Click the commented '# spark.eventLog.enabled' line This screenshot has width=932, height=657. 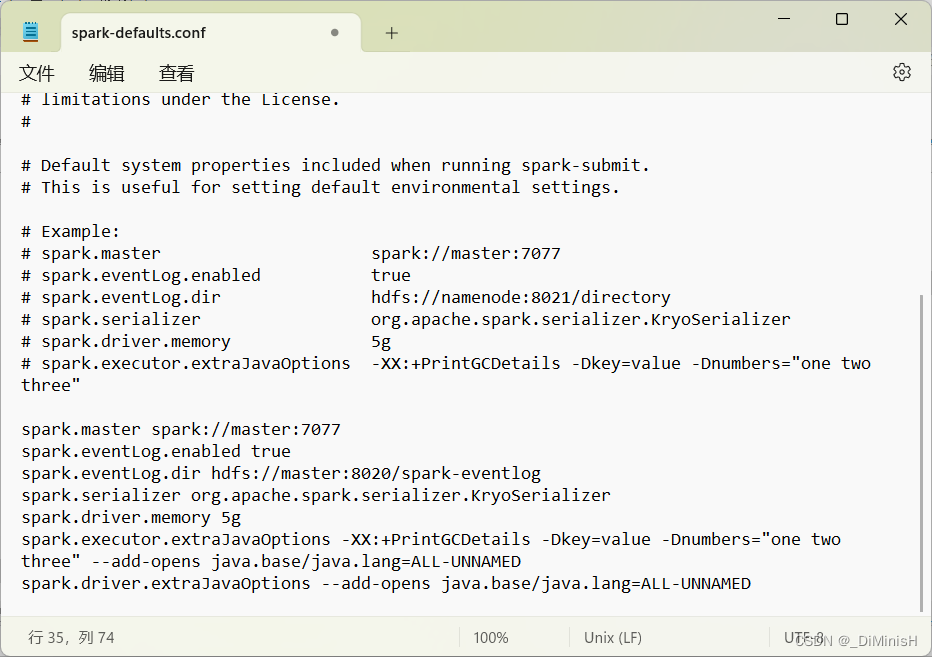[x=216, y=275]
